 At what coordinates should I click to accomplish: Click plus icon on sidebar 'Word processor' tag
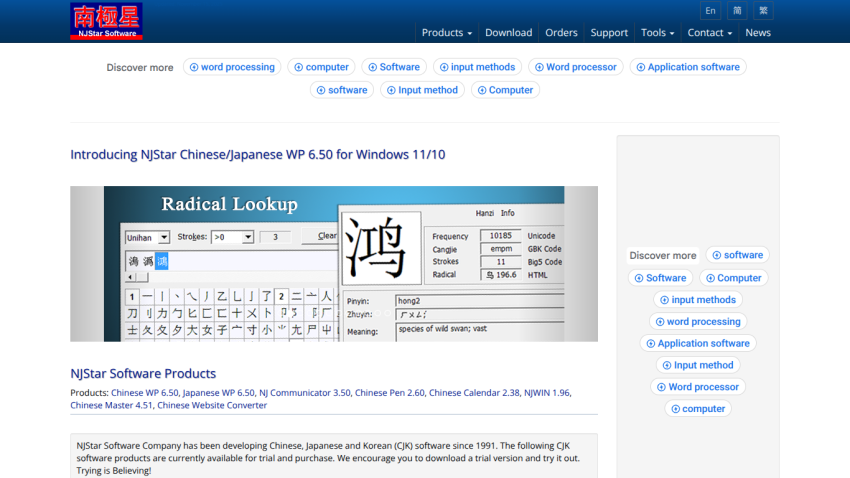(661, 387)
